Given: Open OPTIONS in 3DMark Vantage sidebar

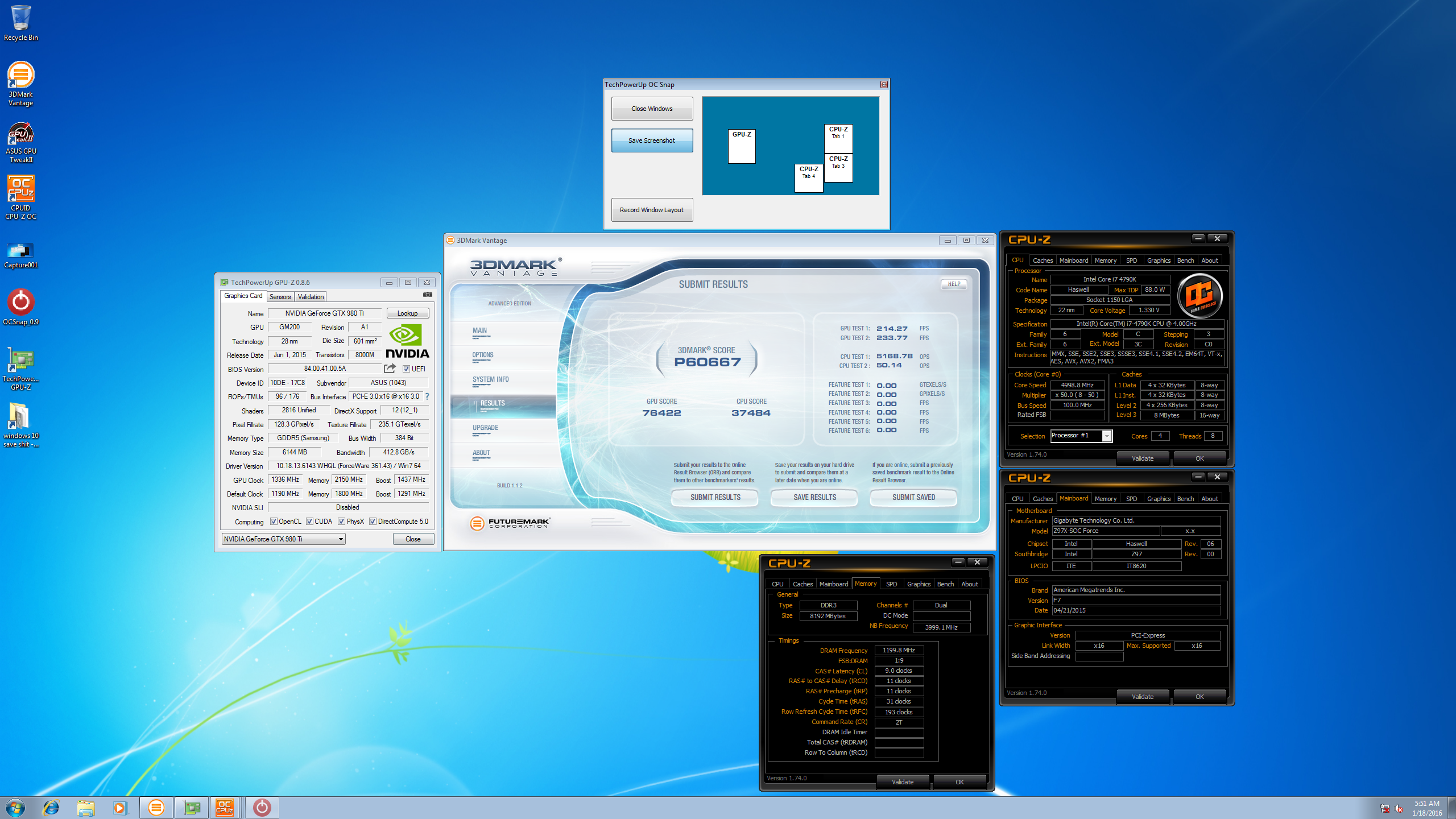Looking at the screenshot, I should tap(482, 355).
